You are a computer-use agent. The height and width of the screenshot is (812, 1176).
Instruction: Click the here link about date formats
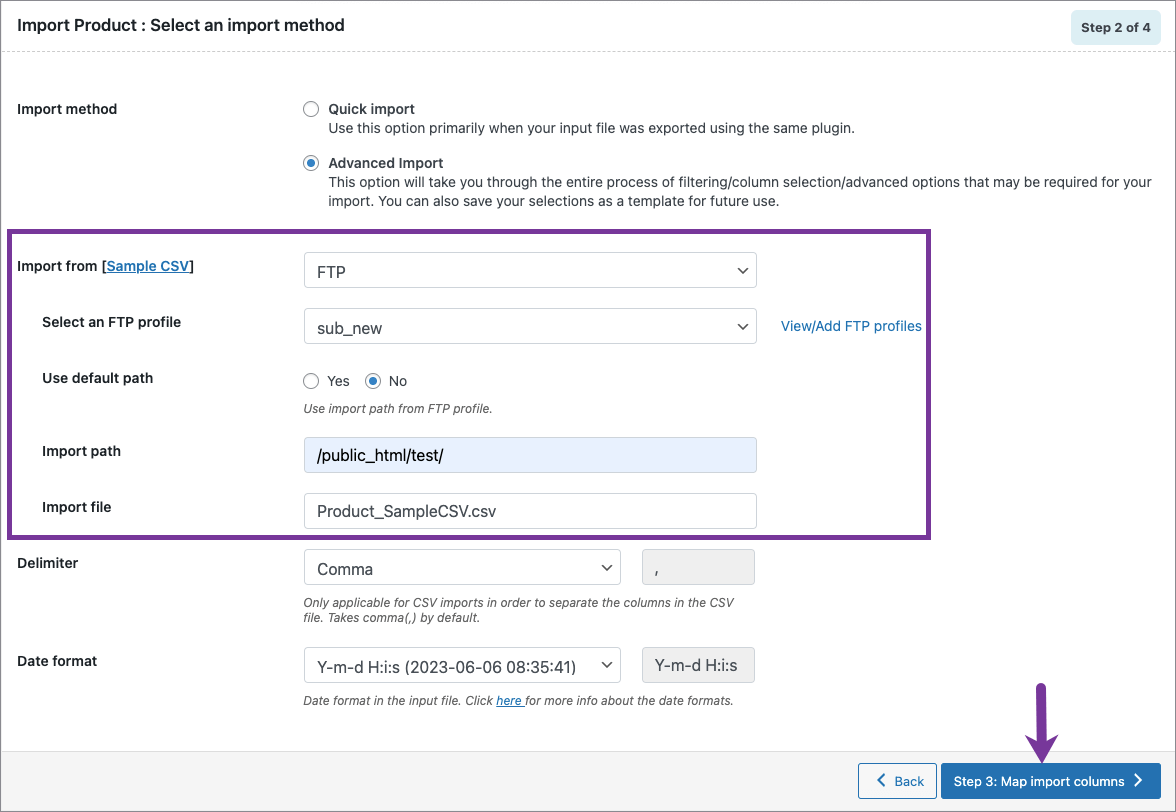510,701
